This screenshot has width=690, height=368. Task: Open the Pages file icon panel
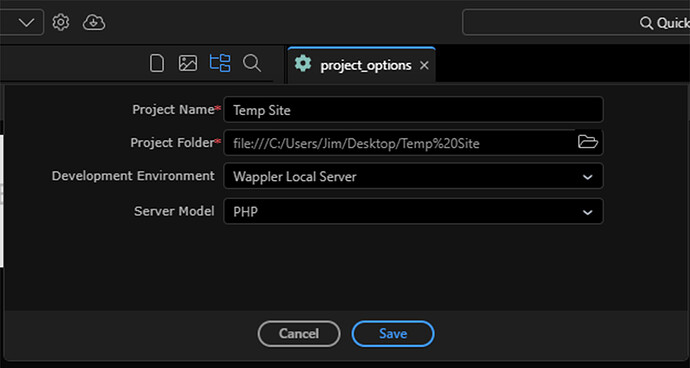pos(157,63)
